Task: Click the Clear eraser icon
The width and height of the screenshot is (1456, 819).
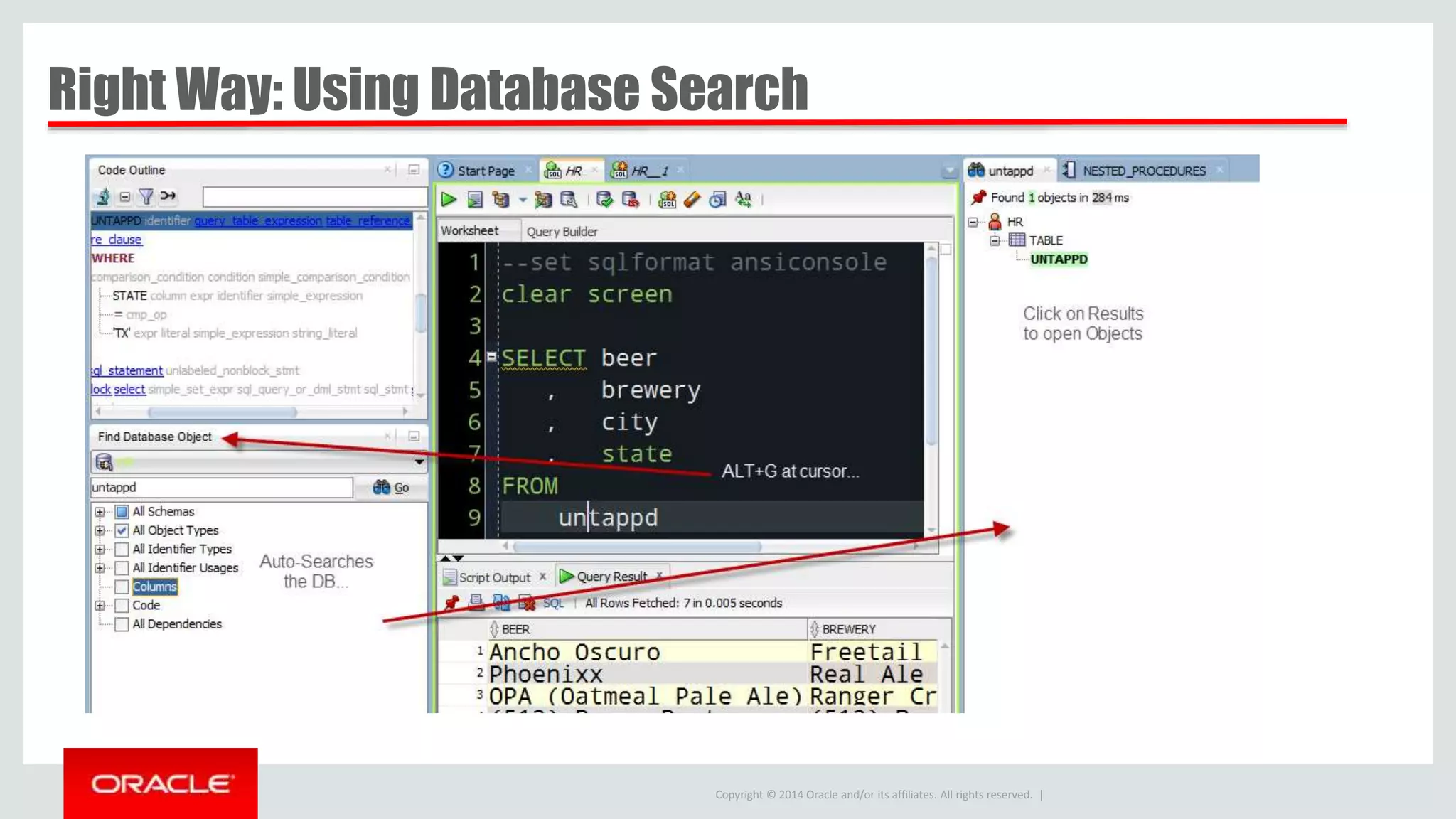Action: point(692,200)
